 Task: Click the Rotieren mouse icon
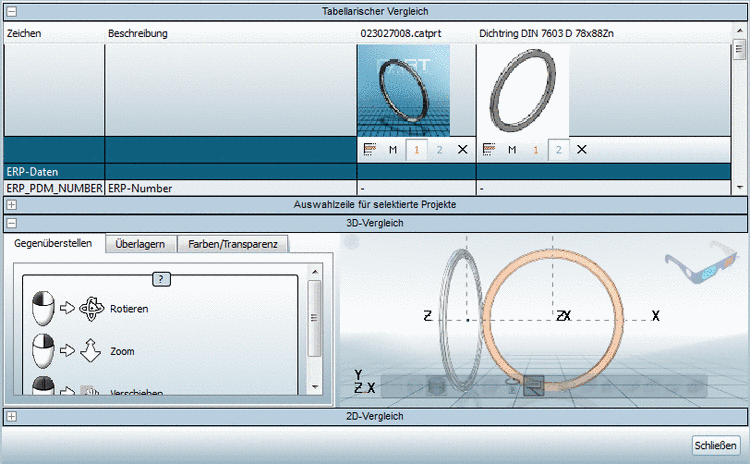tap(43, 308)
